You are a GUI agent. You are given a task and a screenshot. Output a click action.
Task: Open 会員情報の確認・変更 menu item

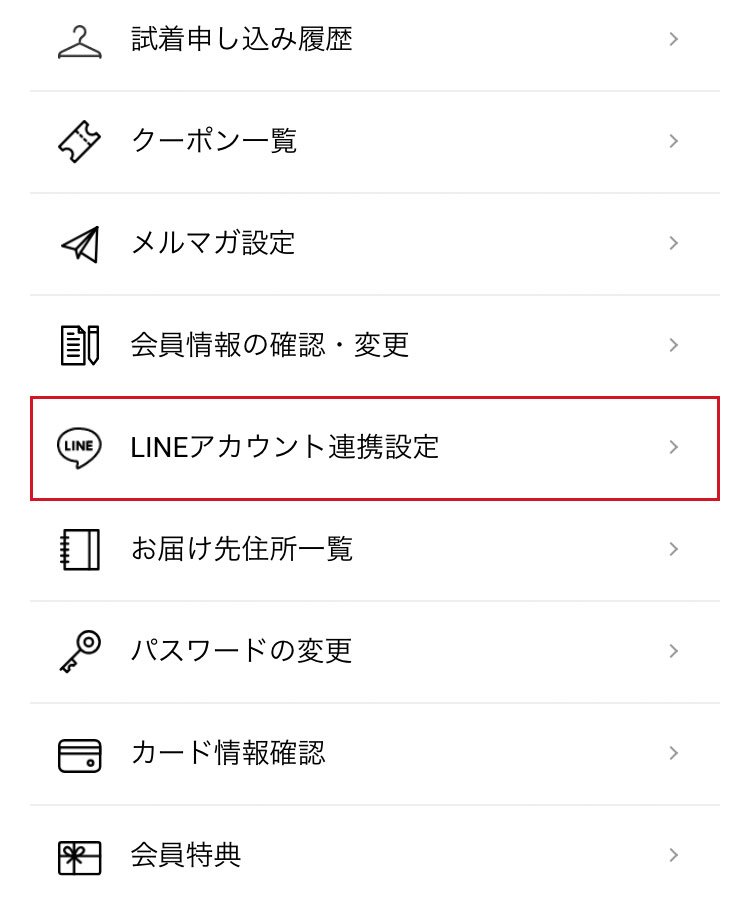click(x=270, y=345)
